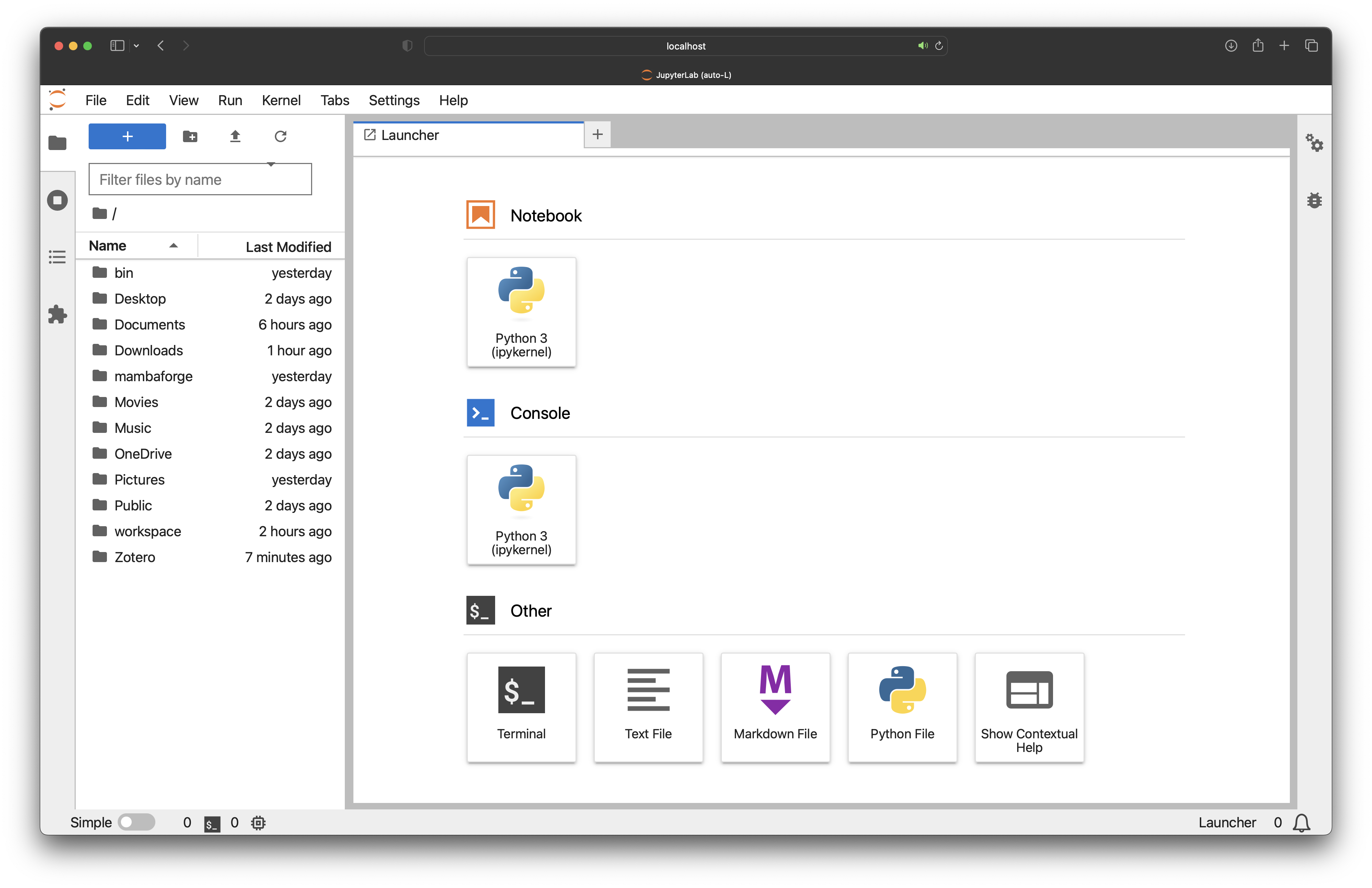Click the kernel chip status icon
This screenshot has height=888, width=1372.
pos(258,823)
